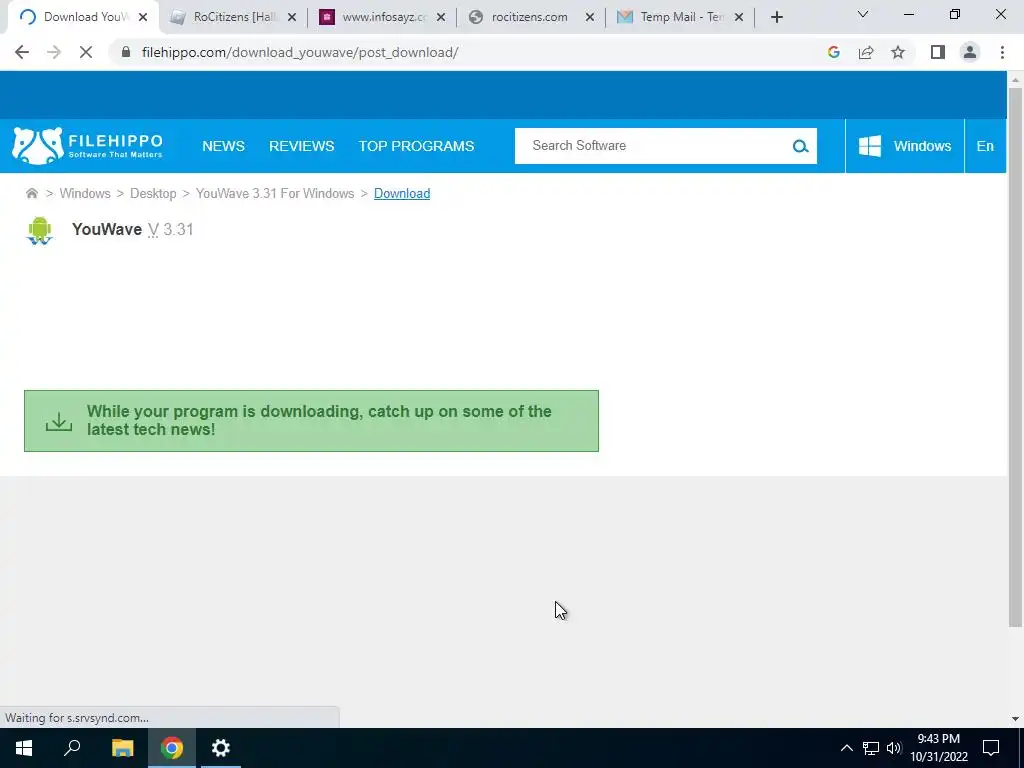Click the FileHippo logo
The width and height of the screenshot is (1024, 768).
(x=88, y=146)
